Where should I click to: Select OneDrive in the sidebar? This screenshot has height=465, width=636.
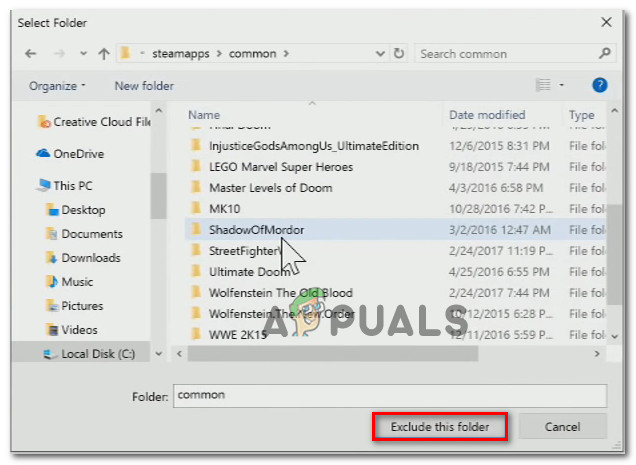[x=79, y=154]
